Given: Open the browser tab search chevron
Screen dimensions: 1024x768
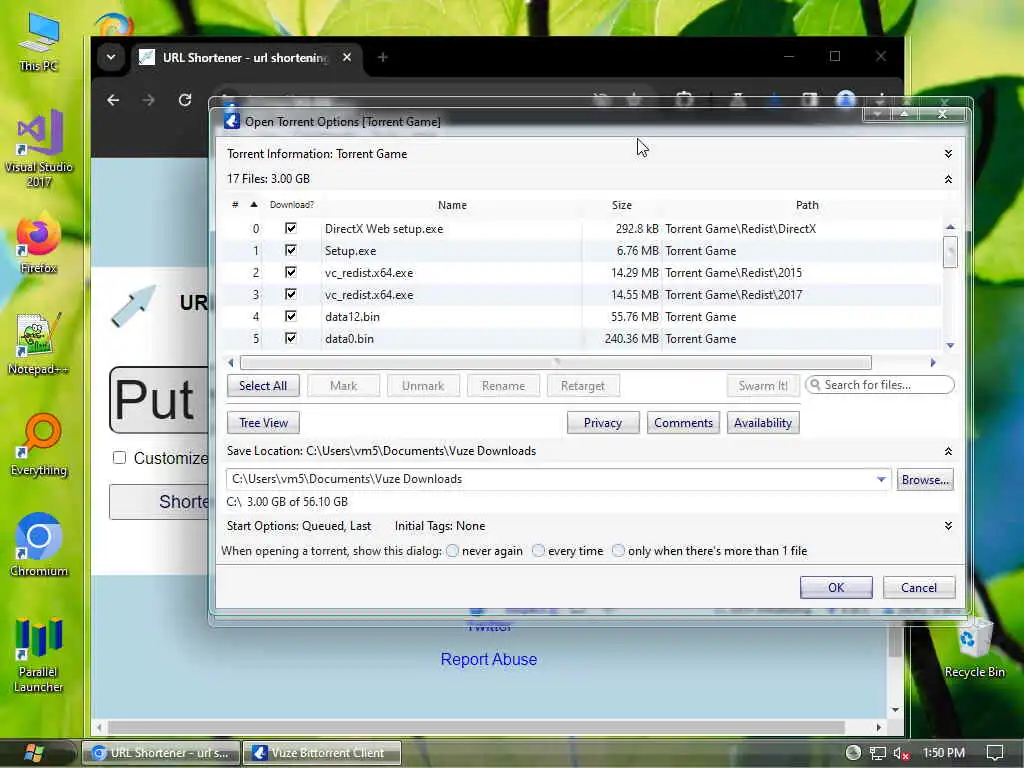Looking at the screenshot, I should (111, 57).
